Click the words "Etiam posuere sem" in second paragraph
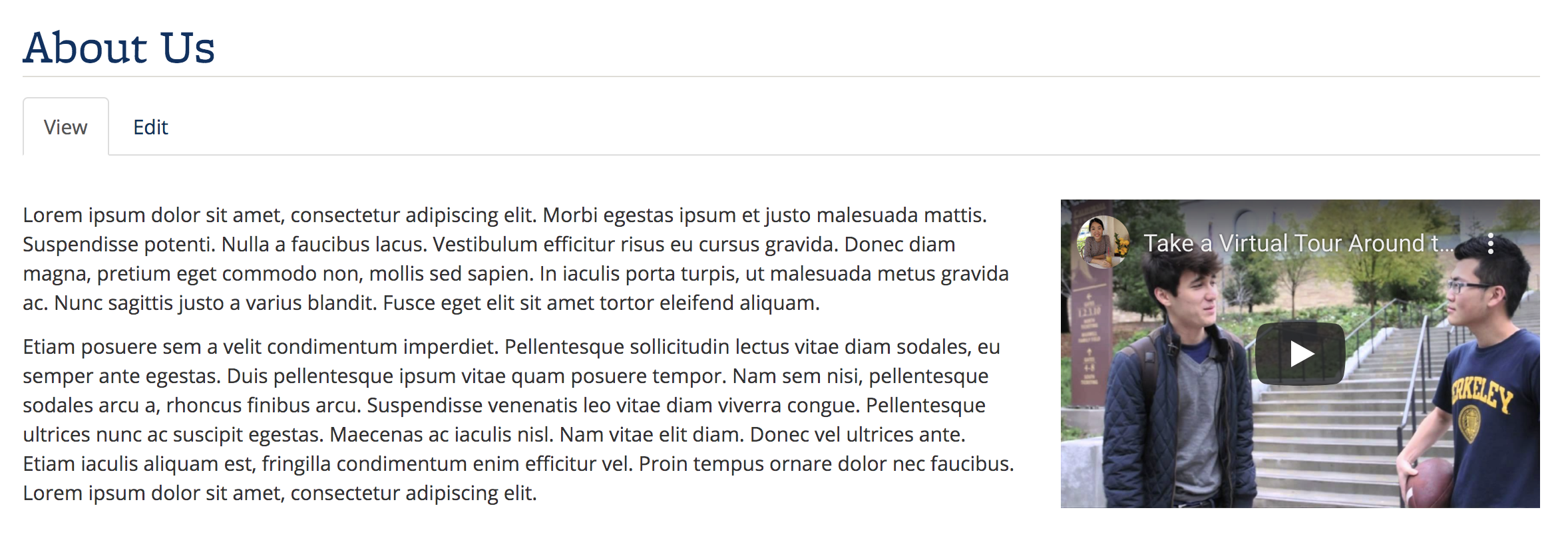This screenshot has height=552, width=1568. (112, 347)
